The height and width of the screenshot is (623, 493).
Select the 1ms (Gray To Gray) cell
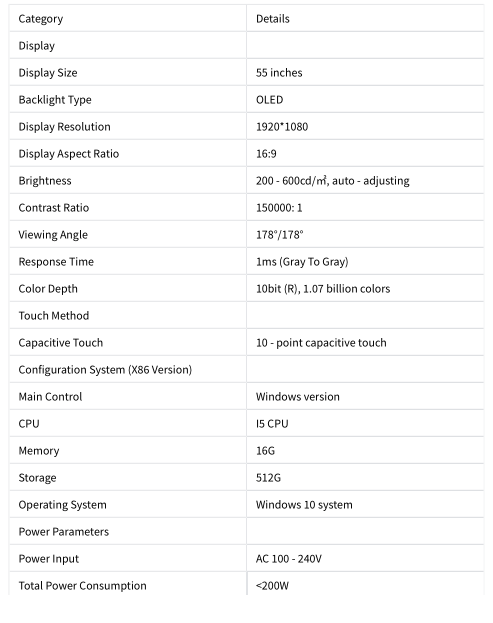click(365, 261)
